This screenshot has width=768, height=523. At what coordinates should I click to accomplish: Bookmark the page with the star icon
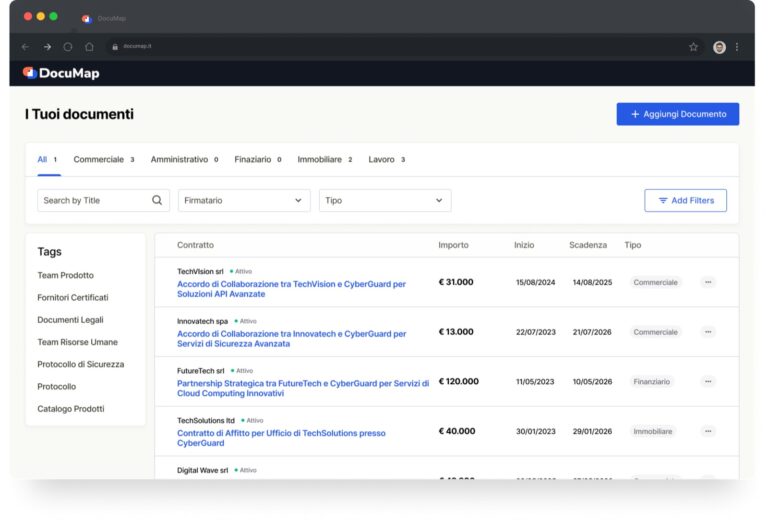tap(693, 47)
